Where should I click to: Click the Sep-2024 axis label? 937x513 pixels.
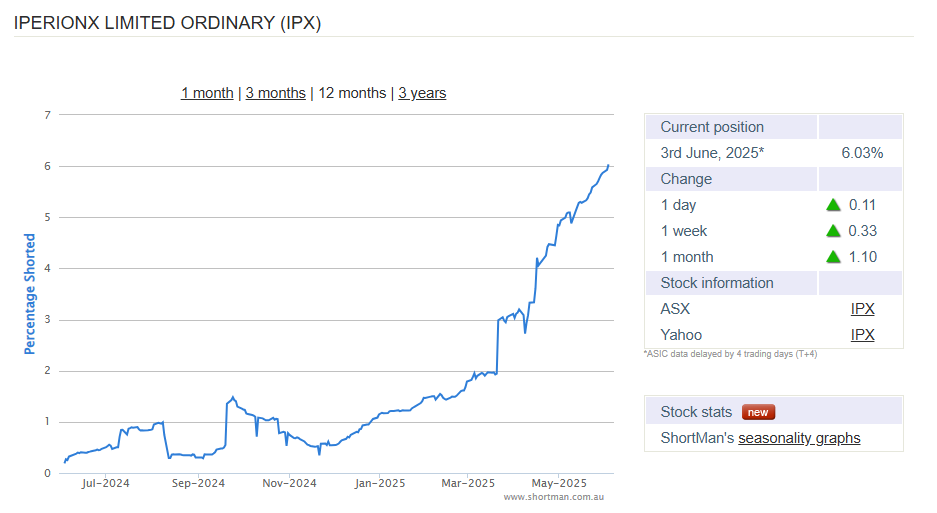(198, 483)
